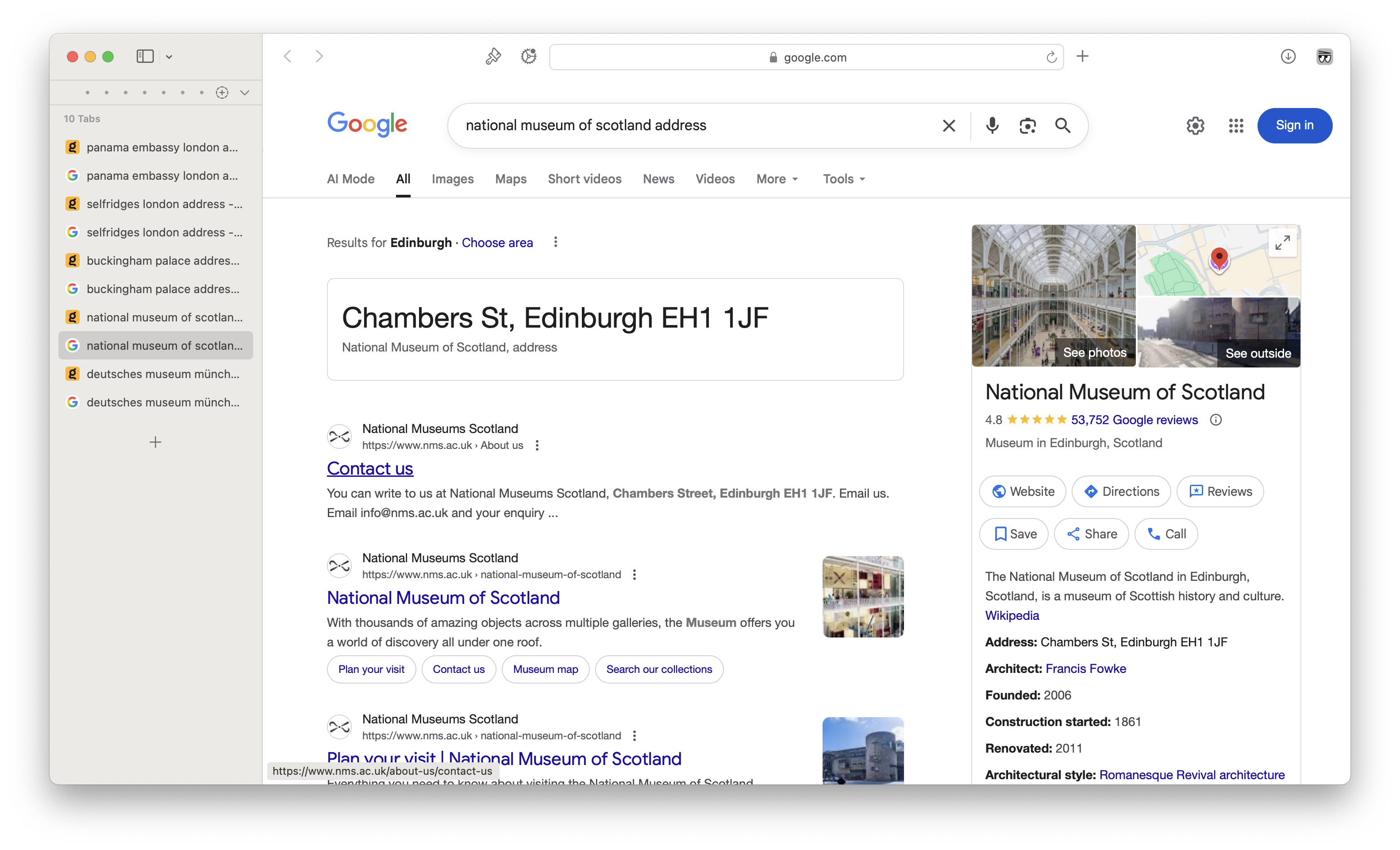Expand the More search filters dropdown

[x=777, y=179]
